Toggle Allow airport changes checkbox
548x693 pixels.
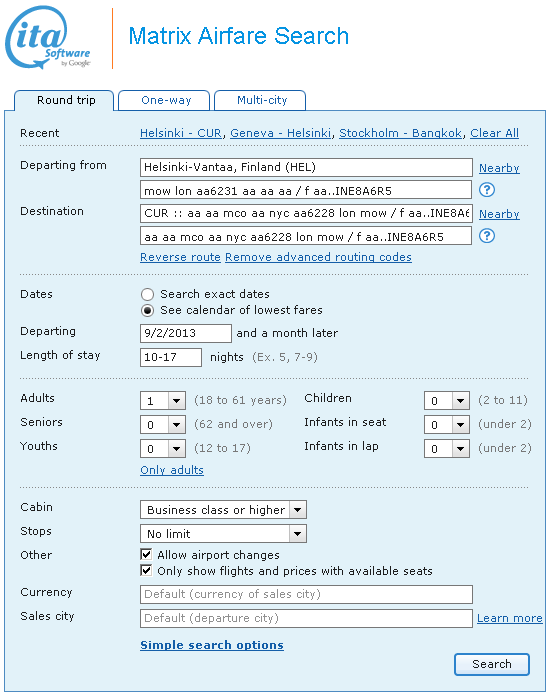pyautogui.click(x=146, y=554)
